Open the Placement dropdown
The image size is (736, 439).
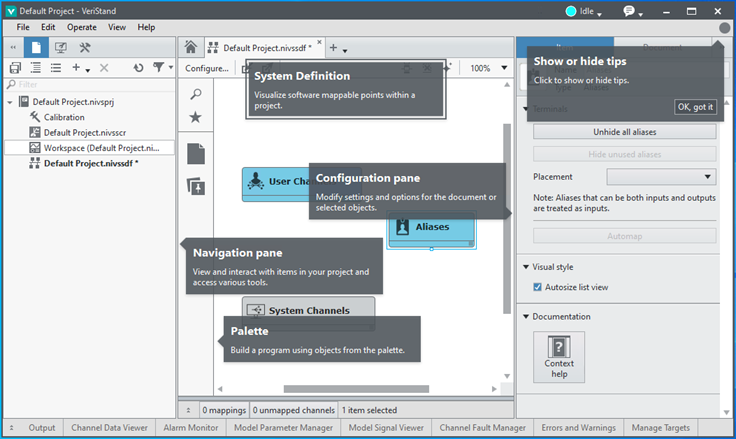point(661,177)
